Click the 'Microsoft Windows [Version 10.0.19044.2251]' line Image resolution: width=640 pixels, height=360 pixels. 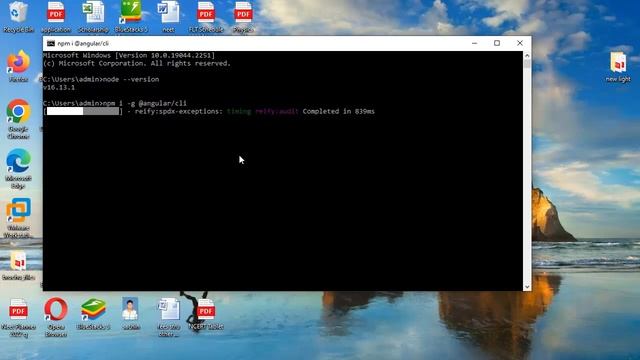click(x=129, y=55)
